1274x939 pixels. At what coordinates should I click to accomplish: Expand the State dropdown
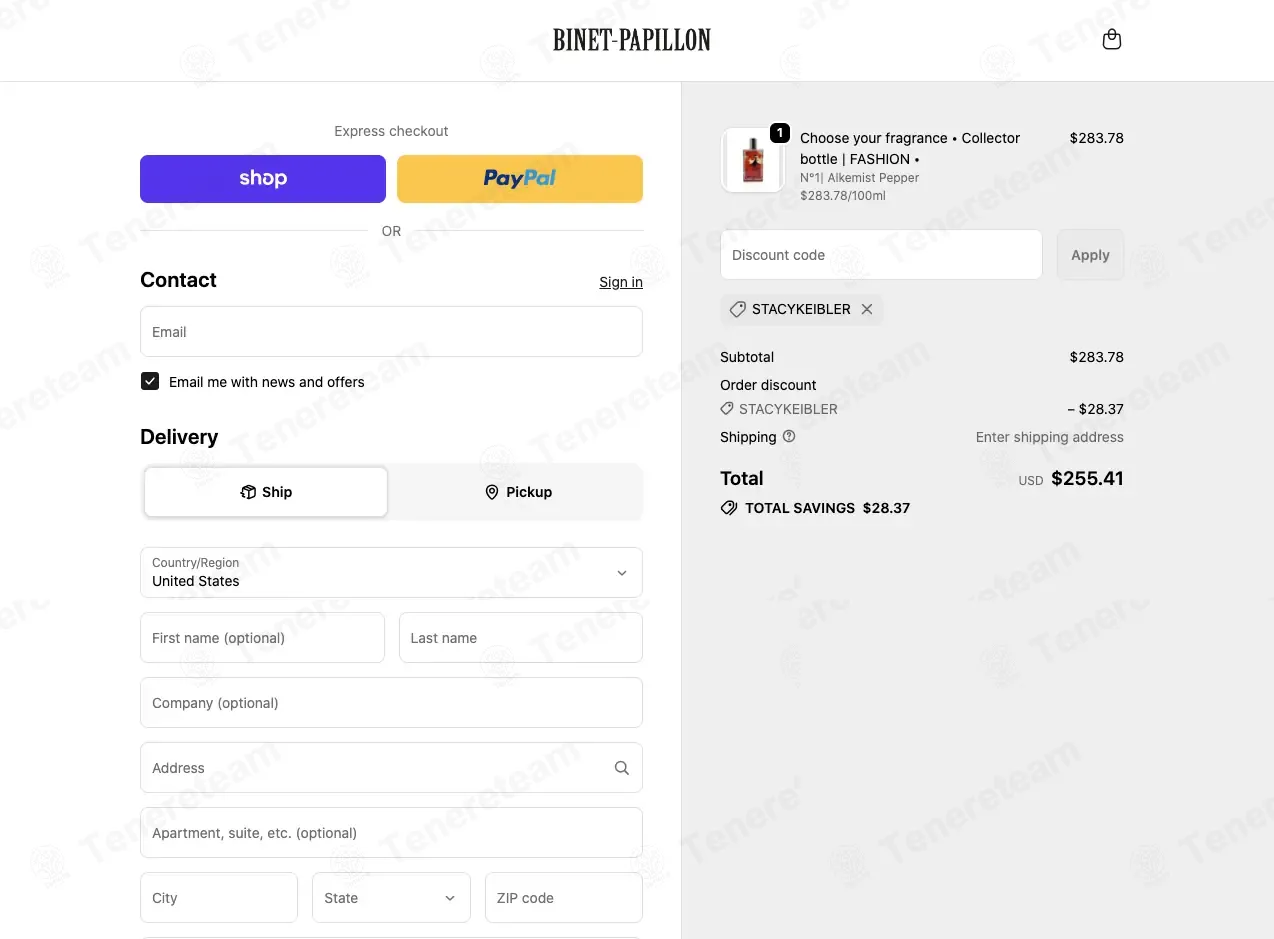tap(391, 898)
